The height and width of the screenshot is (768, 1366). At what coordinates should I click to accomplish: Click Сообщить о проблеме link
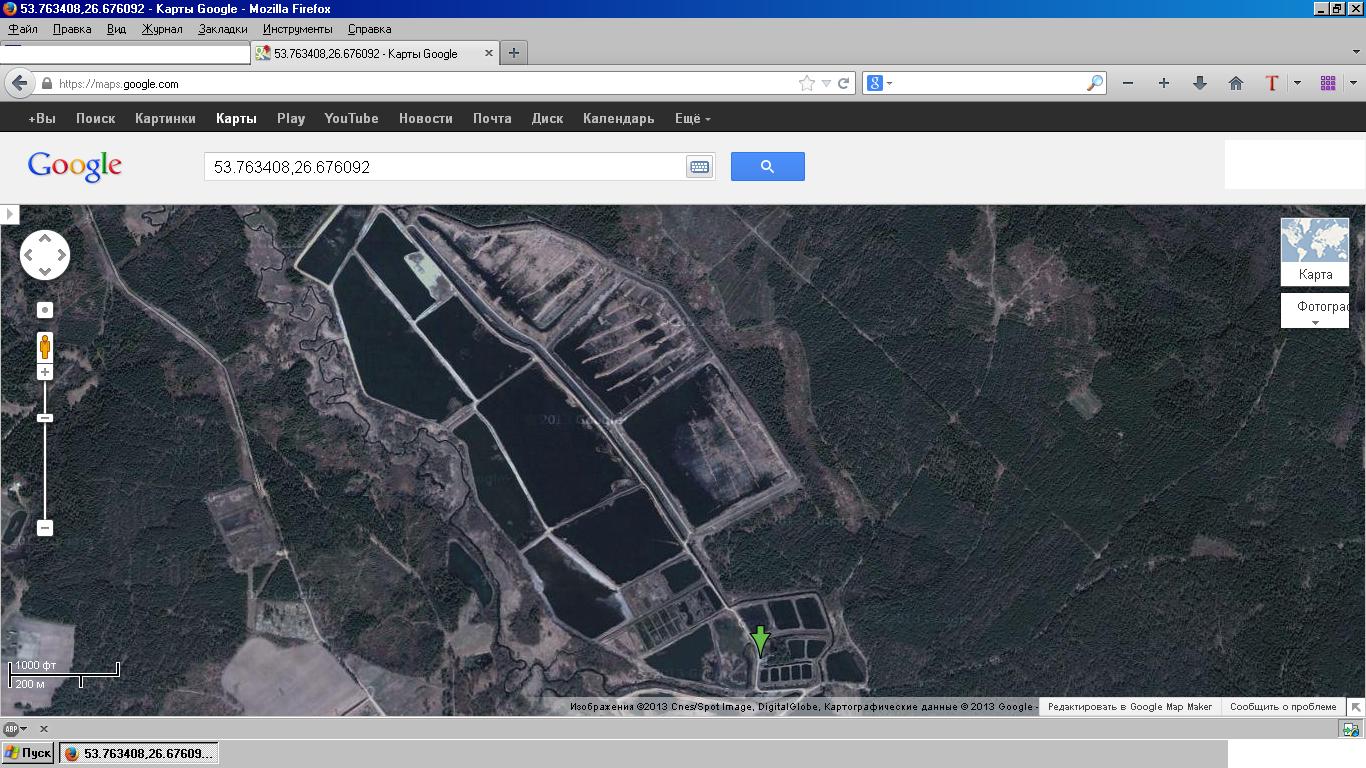tap(1283, 706)
